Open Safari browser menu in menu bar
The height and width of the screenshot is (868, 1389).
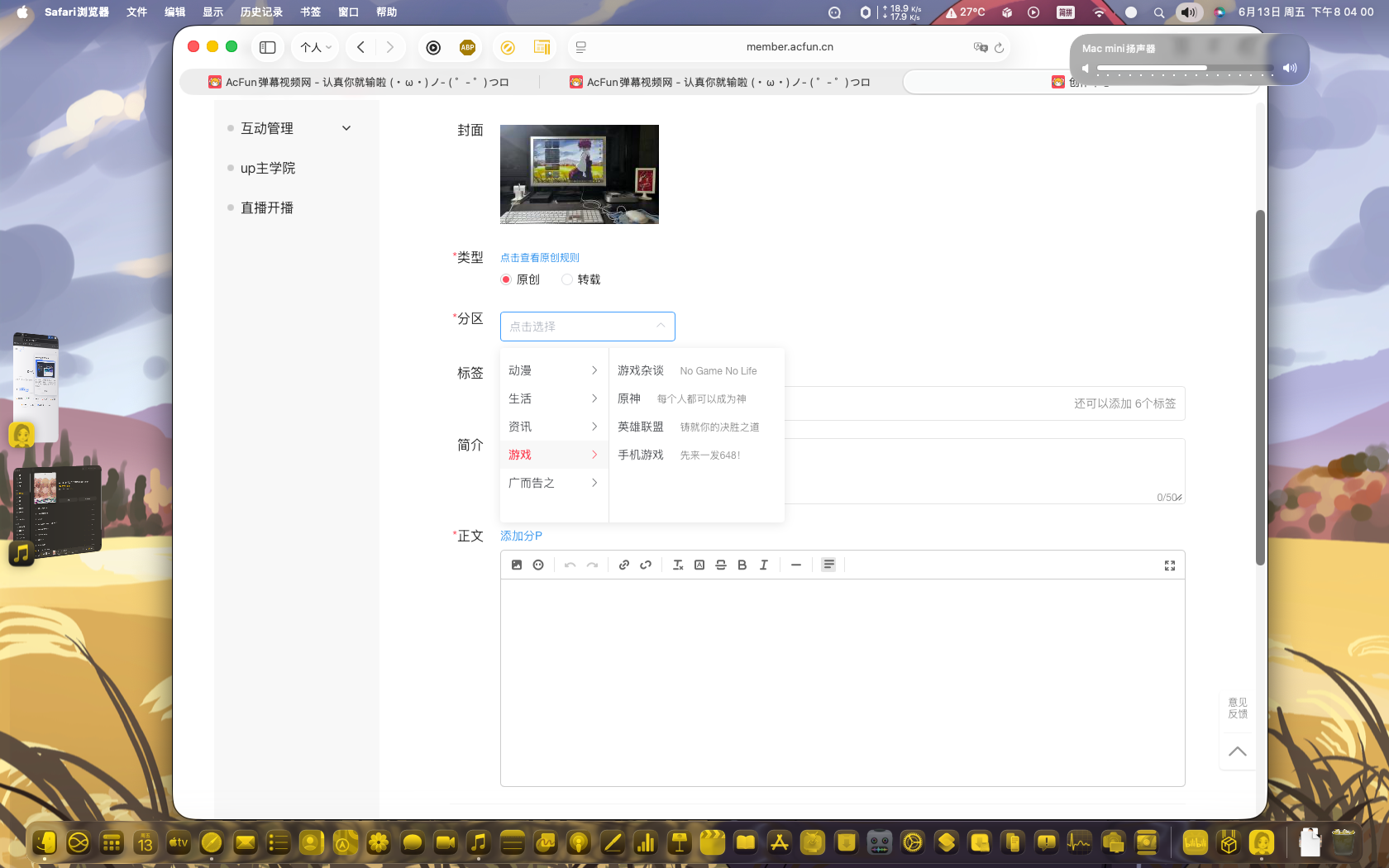pyautogui.click(x=76, y=12)
